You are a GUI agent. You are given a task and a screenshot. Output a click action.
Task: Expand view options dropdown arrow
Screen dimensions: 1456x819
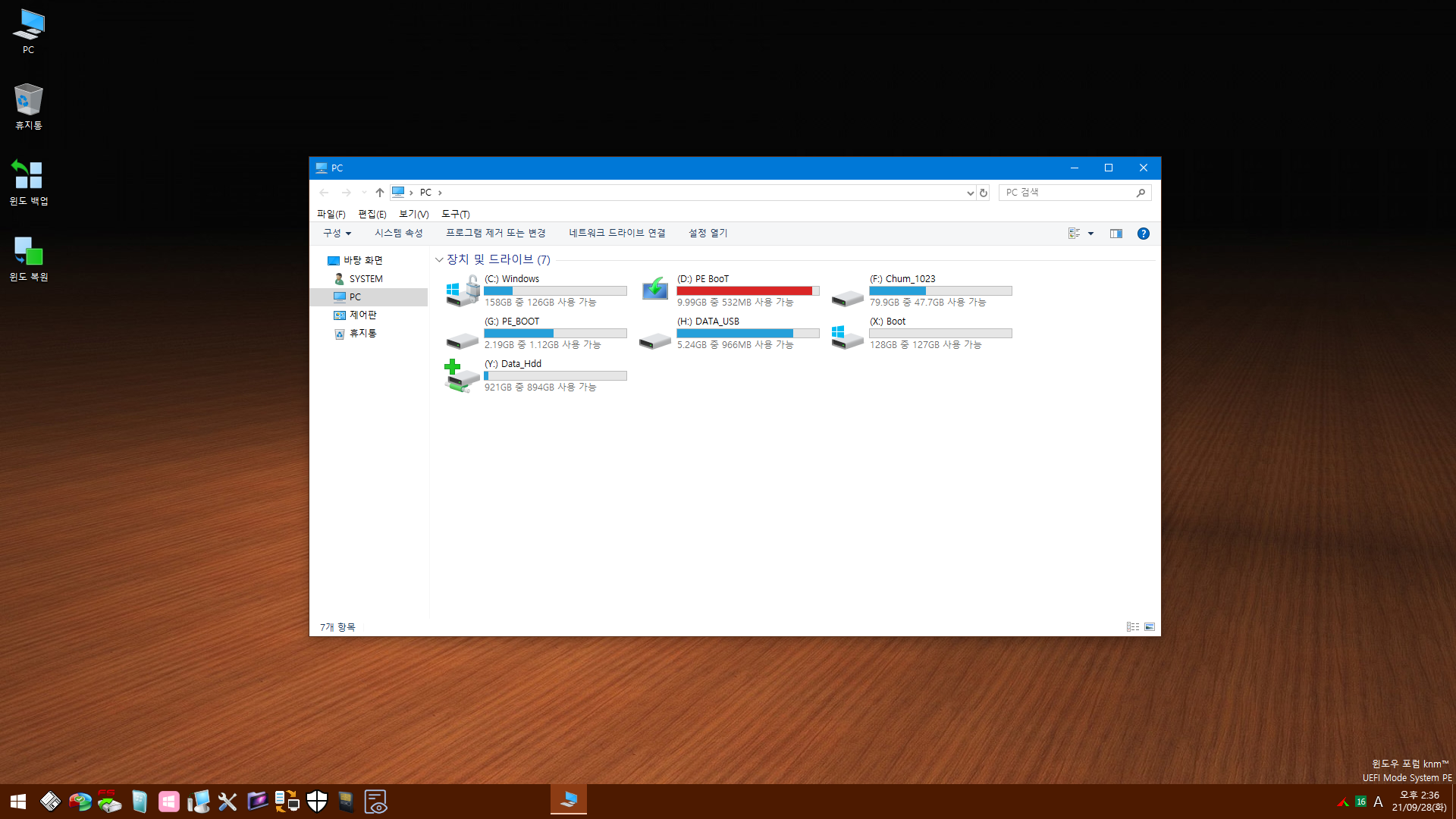coord(1090,234)
